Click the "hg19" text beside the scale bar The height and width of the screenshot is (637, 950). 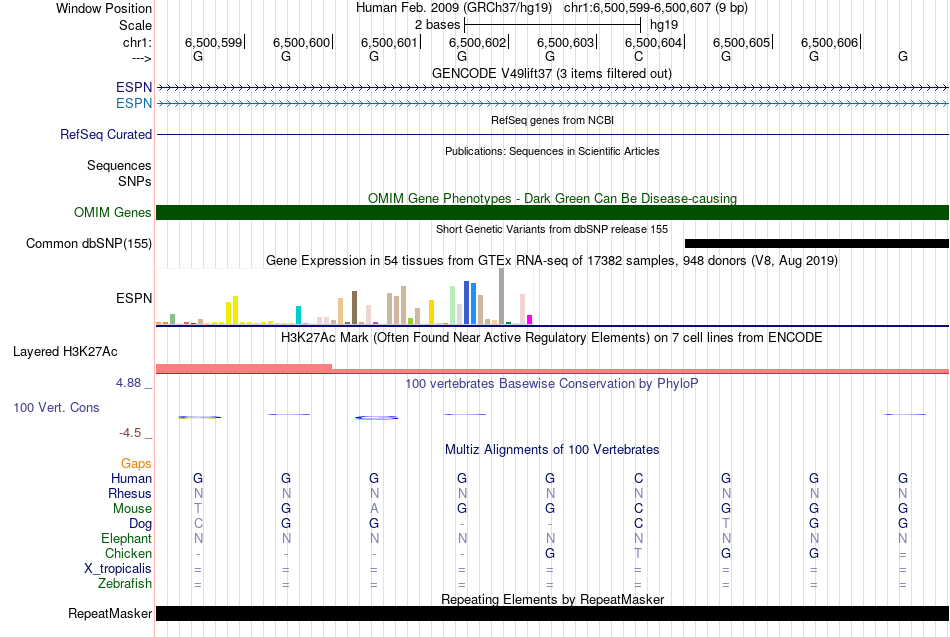coord(664,25)
